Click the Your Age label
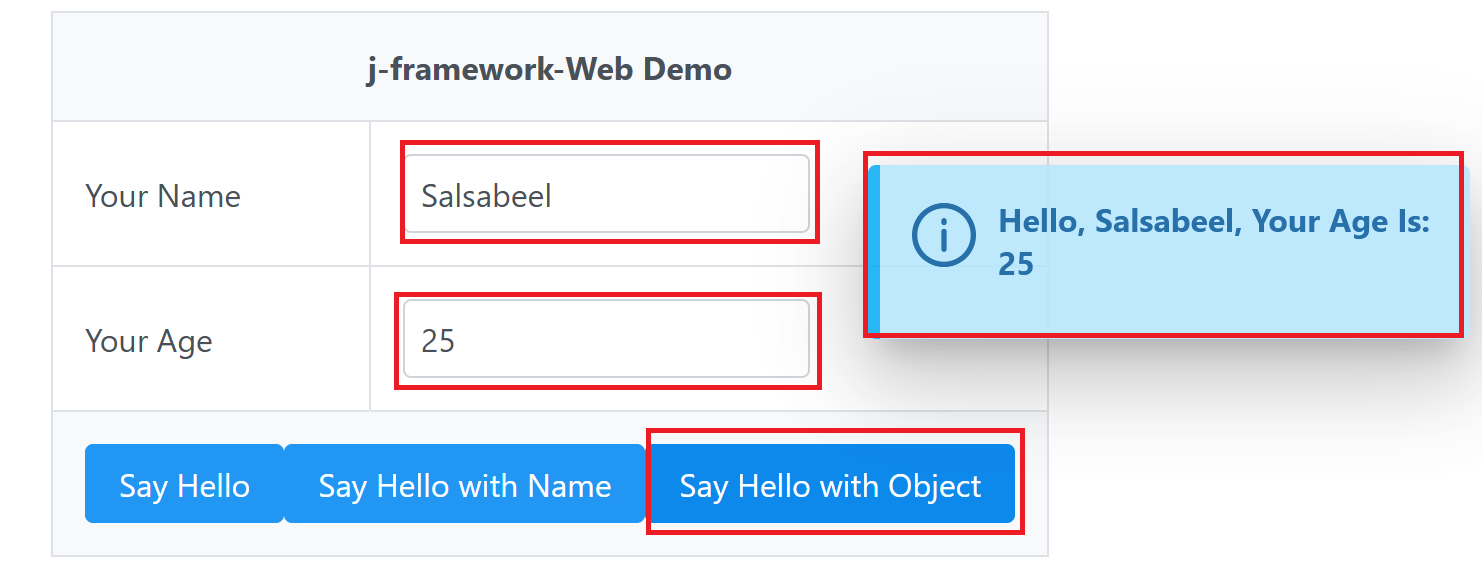 [x=149, y=341]
